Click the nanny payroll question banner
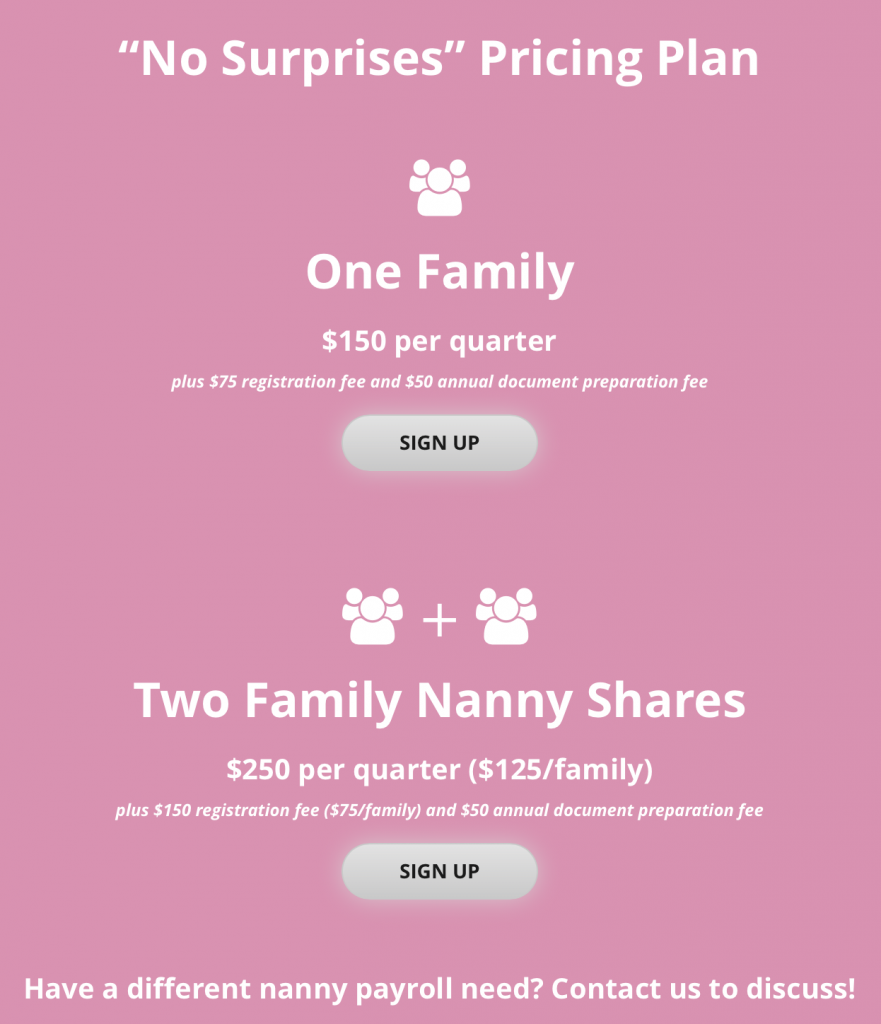881x1024 pixels. click(440, 988)
